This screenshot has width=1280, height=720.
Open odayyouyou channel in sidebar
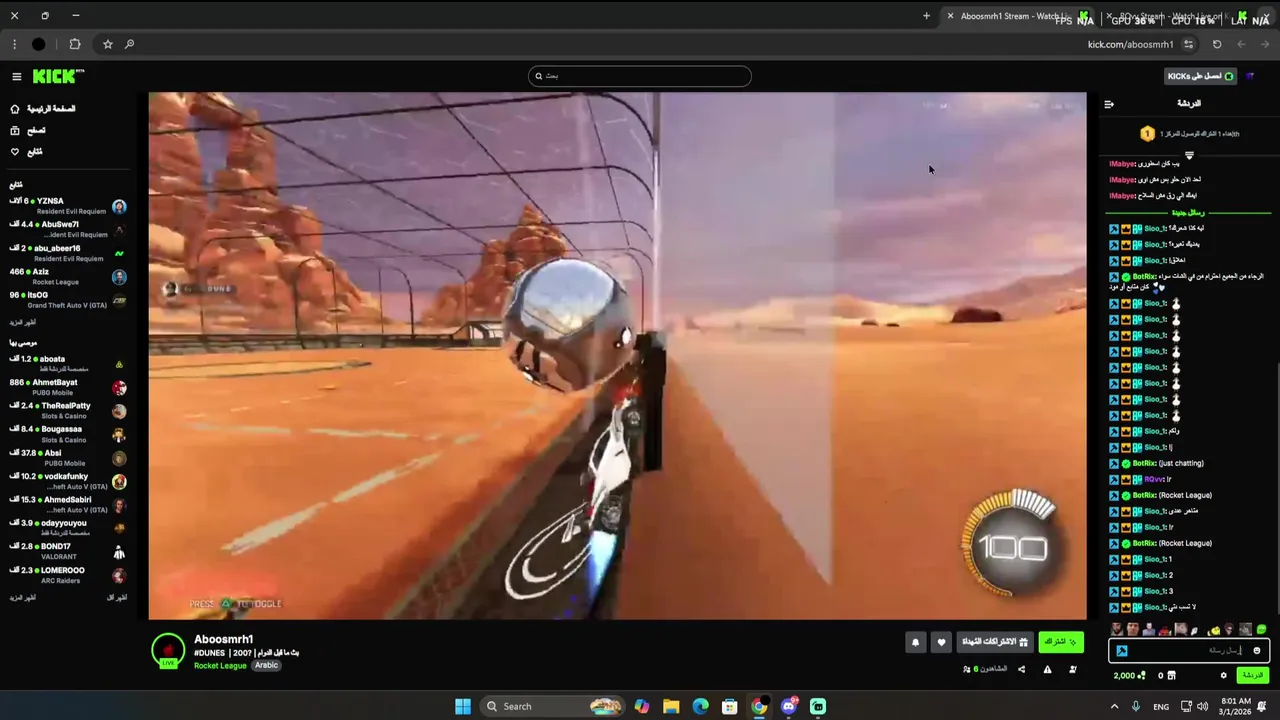coord(68,528)
